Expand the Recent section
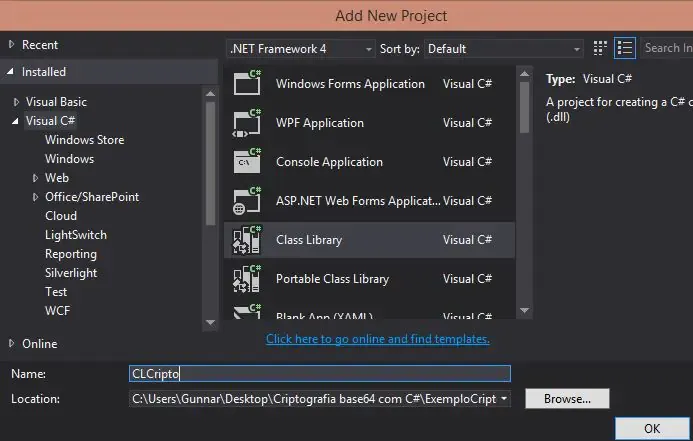The image size is (693, 441). pyautogui.click(x=11, y=44)
